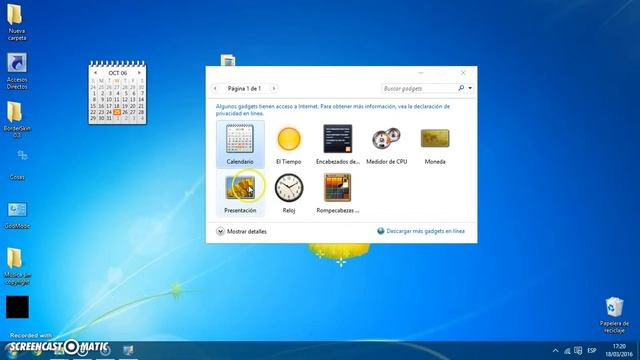
Task: Open the Accesos Directos desktop shortcut
Action: [17, 71]
